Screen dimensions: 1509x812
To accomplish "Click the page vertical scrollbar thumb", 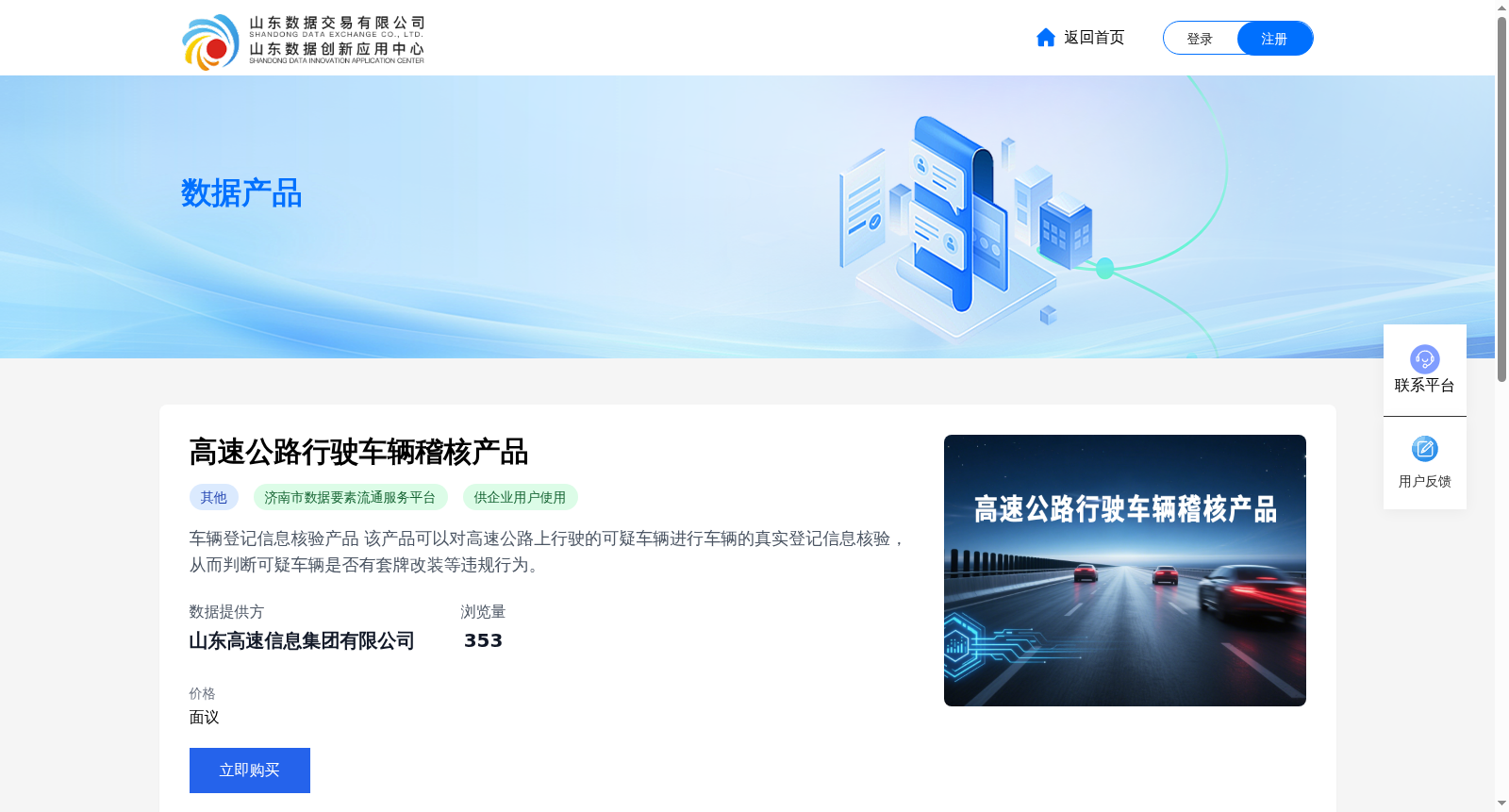I will [x=1501, y=199].
